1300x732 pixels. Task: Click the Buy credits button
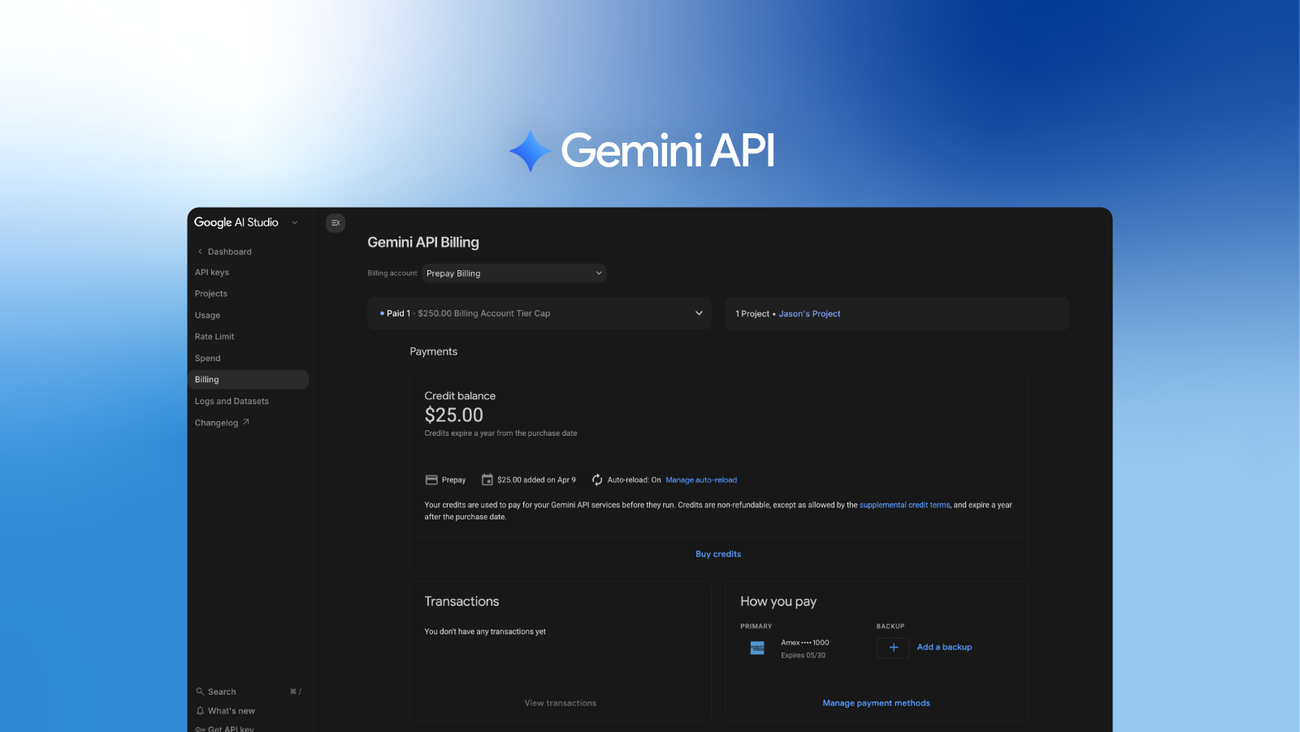point(718,553)
